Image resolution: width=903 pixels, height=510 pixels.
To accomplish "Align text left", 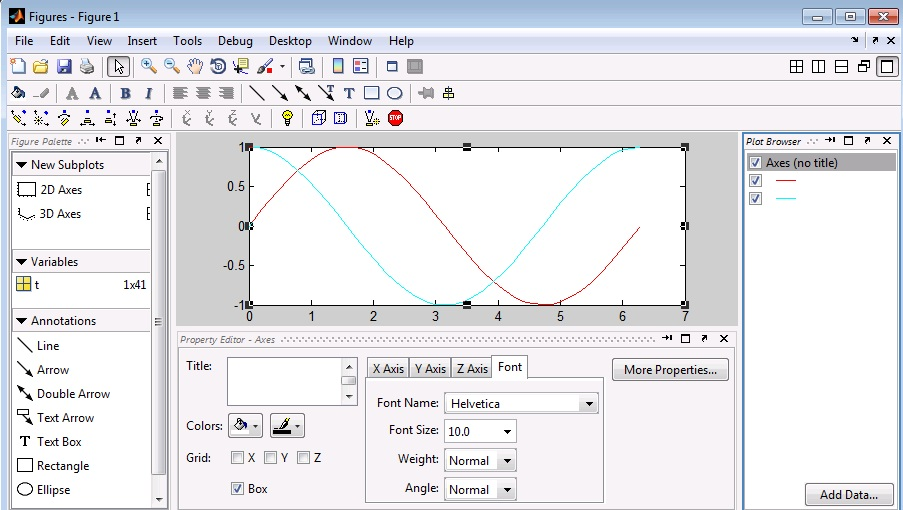I will [180, 93].
